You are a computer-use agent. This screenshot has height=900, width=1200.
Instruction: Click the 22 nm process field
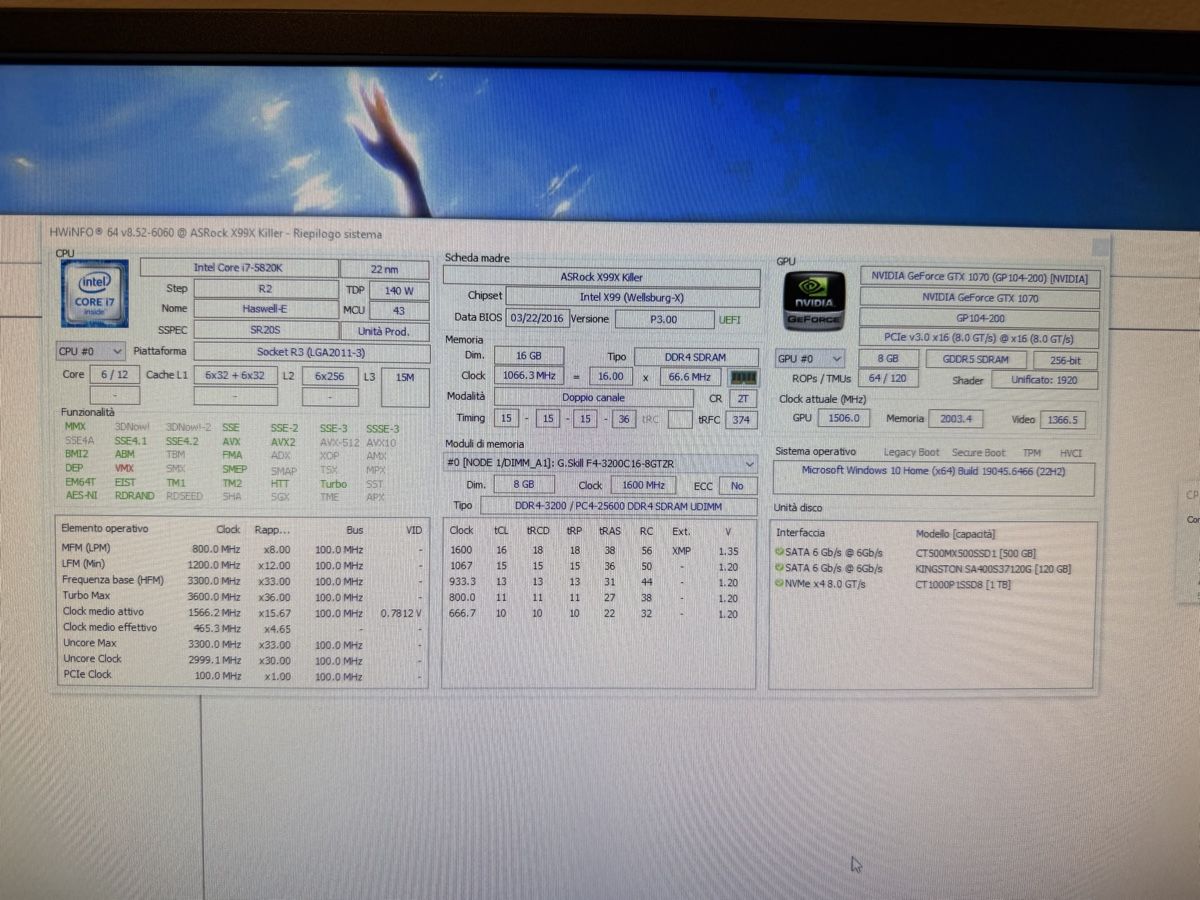pyautogui.click(x=385, y=268)
